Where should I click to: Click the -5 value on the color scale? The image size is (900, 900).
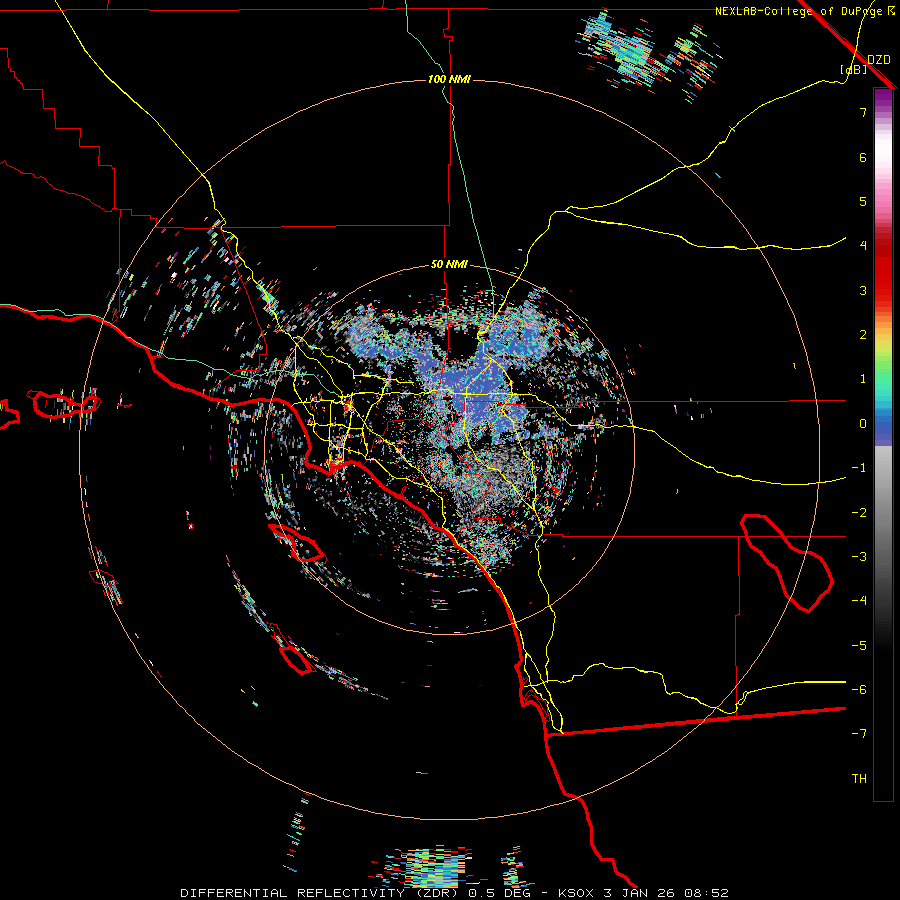pyautogui.click(x=859, y=646)
